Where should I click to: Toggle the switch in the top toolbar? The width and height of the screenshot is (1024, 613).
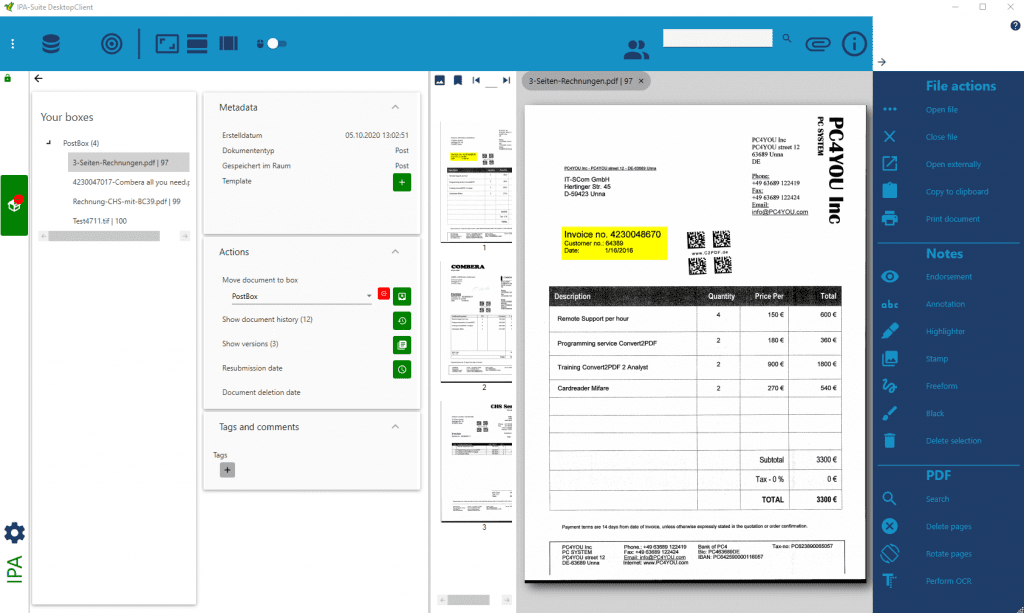click(x=272, y=44)
